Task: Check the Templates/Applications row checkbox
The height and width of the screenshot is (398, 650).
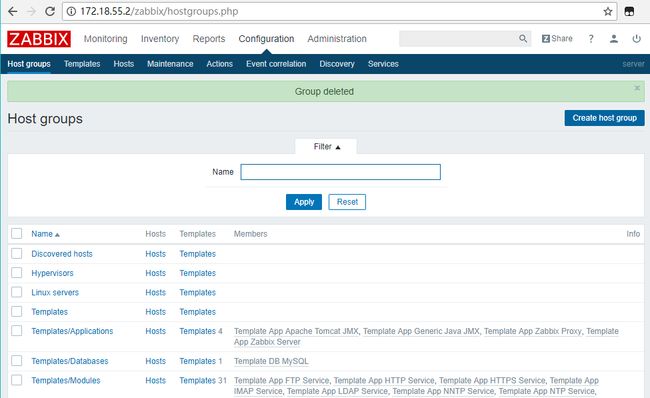Action: pos(17,331)
